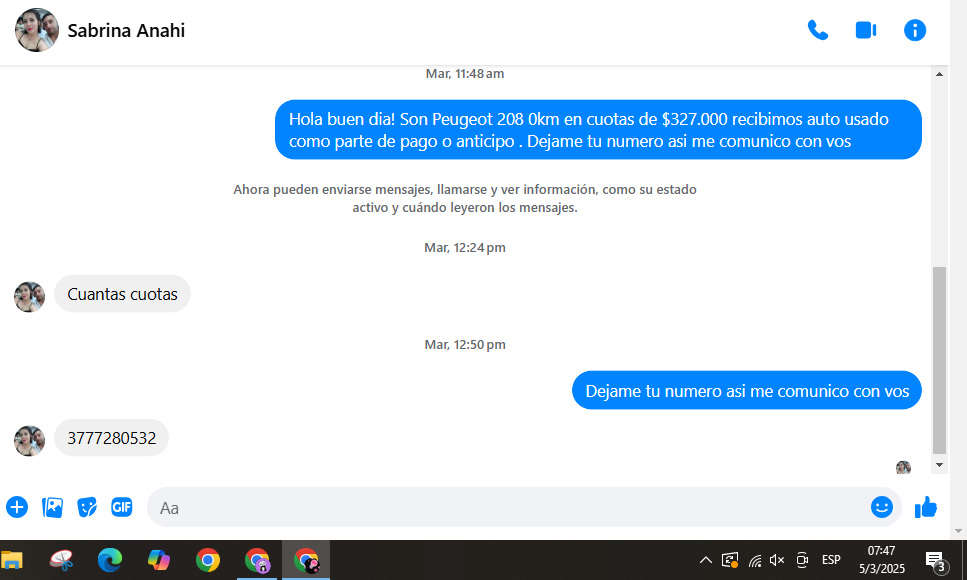Open conversation information panel
This screenshot has height=580, width=967.
(x=914, y=30)
